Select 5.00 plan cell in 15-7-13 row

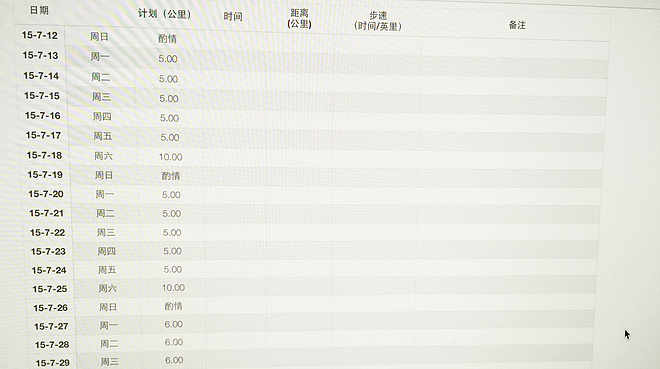point(168,59)
